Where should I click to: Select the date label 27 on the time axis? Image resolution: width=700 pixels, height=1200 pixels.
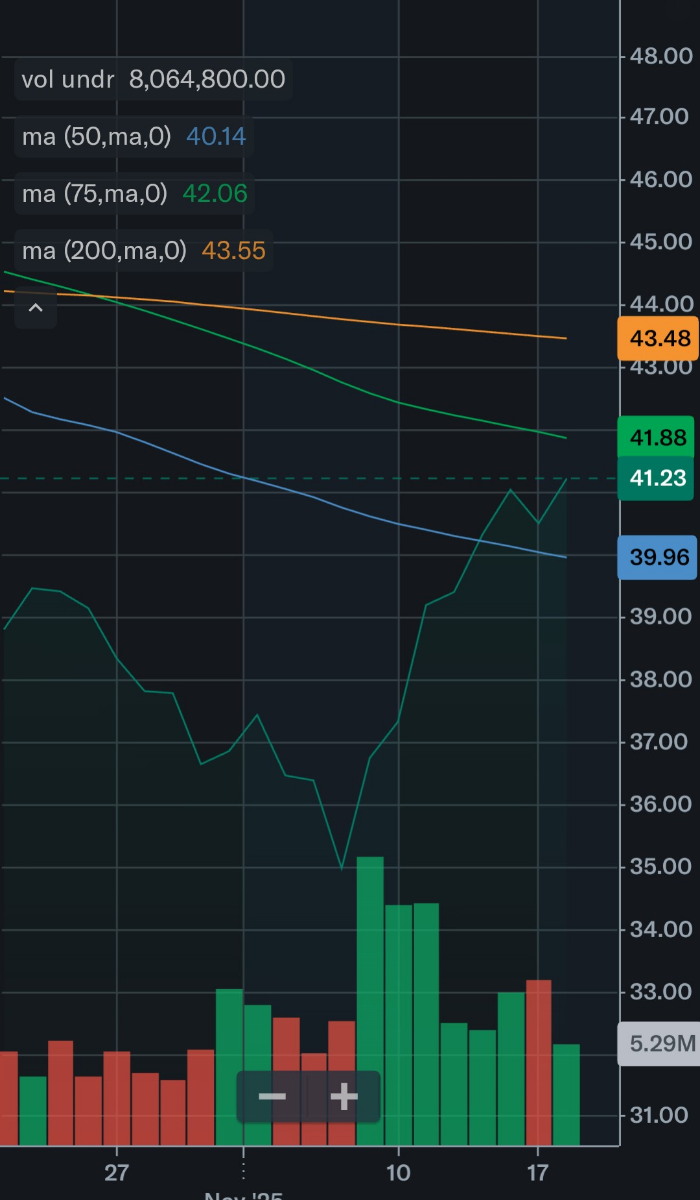coord(117,1172)
